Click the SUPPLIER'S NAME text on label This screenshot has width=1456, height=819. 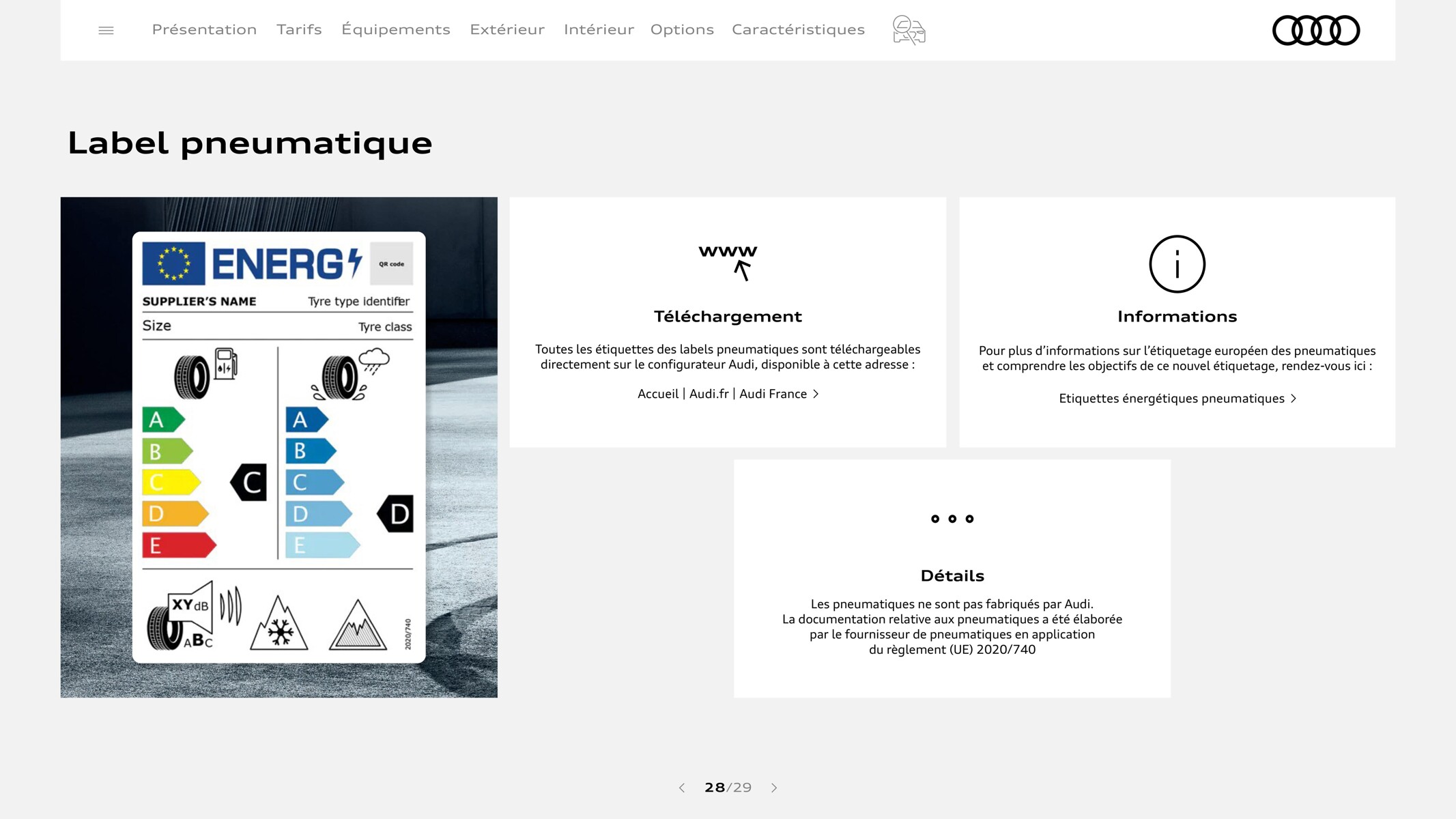pos(199,302)
